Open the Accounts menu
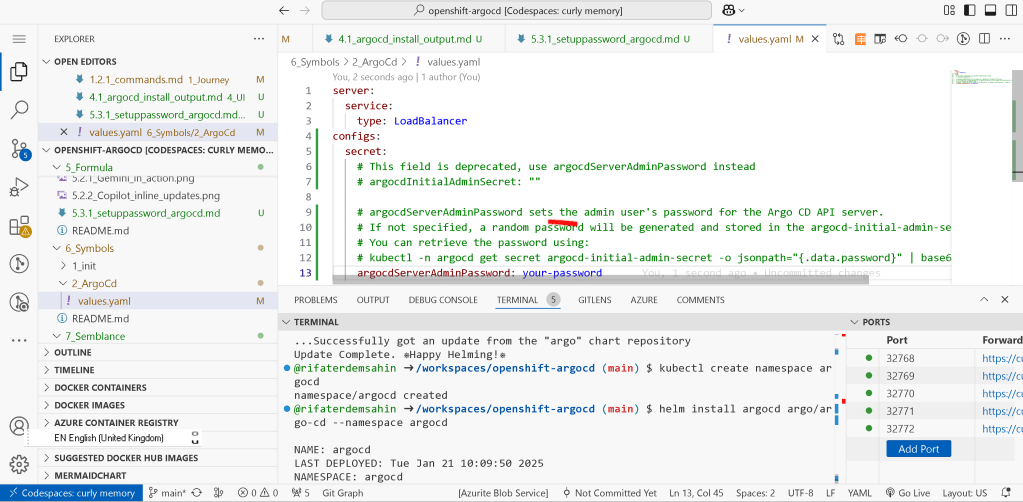The height and width of the screenshot is (502, 1023). [x=19, y=426]
